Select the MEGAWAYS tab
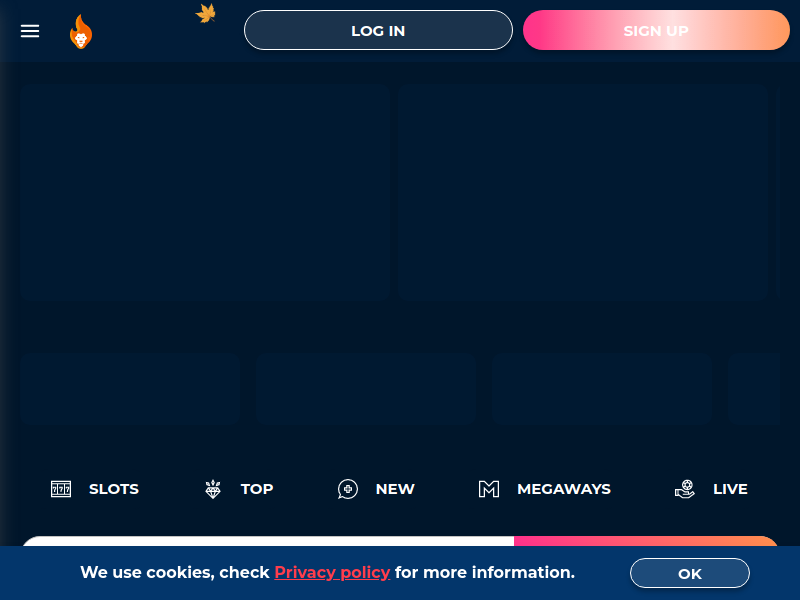The height and width of the screenshot is (600, 800). pos(544,489)
